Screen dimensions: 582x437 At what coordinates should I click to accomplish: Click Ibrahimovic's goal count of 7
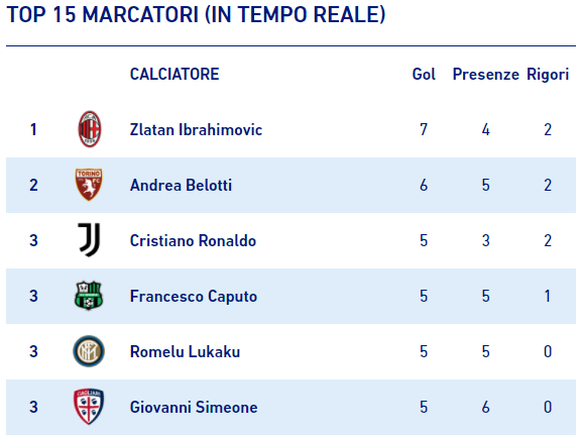coord(424,130)
